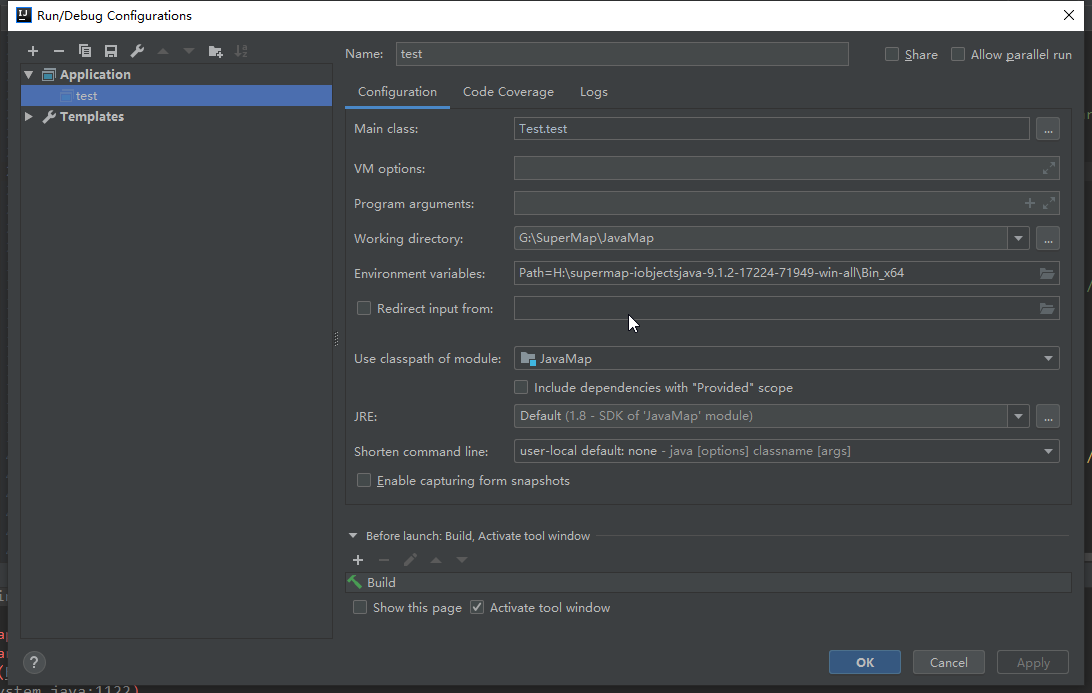Enable capturing form snapshots
1092x693 pixels.
click(x=364, y=481)
